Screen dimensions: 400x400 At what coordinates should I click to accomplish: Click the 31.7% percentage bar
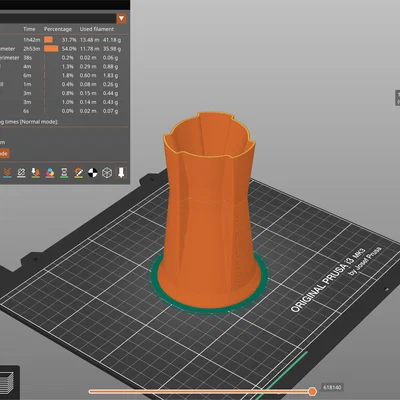click(48, 40)
